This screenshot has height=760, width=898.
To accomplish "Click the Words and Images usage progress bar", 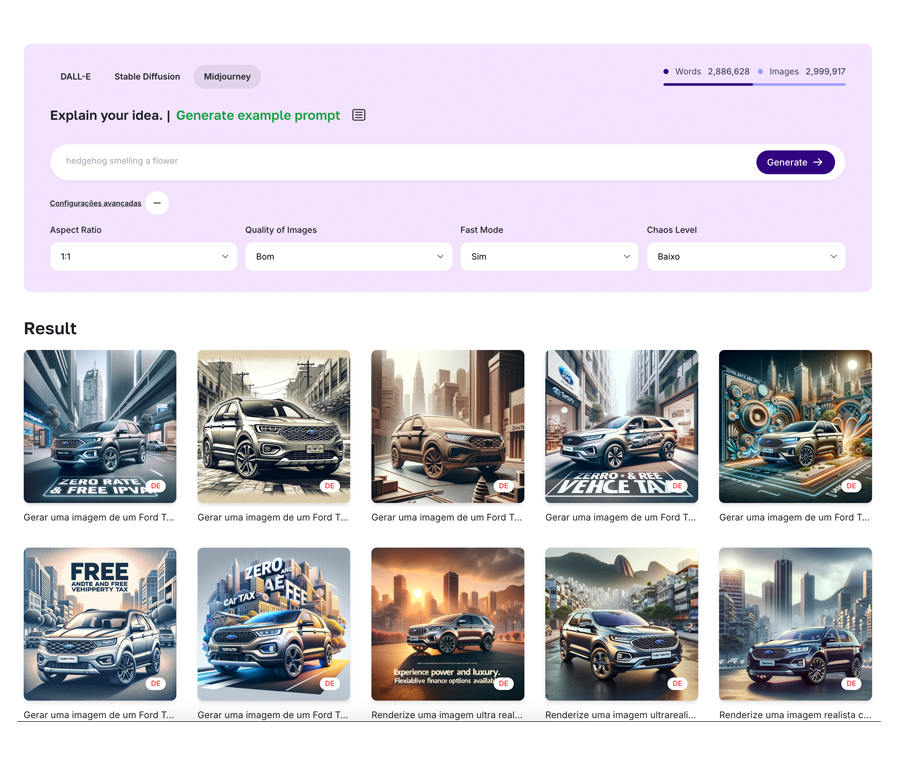I will click(754, 85).
